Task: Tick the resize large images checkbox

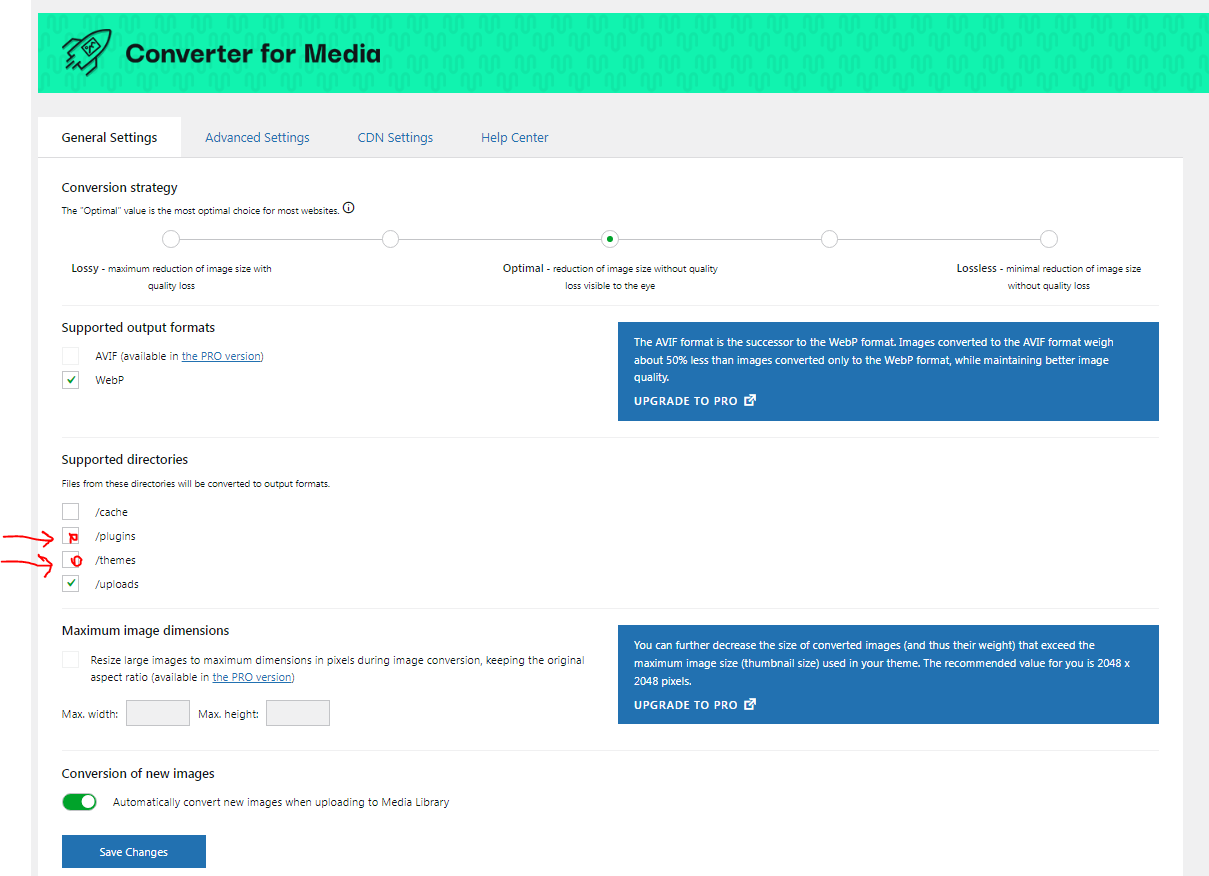Action: click(70, 660)
